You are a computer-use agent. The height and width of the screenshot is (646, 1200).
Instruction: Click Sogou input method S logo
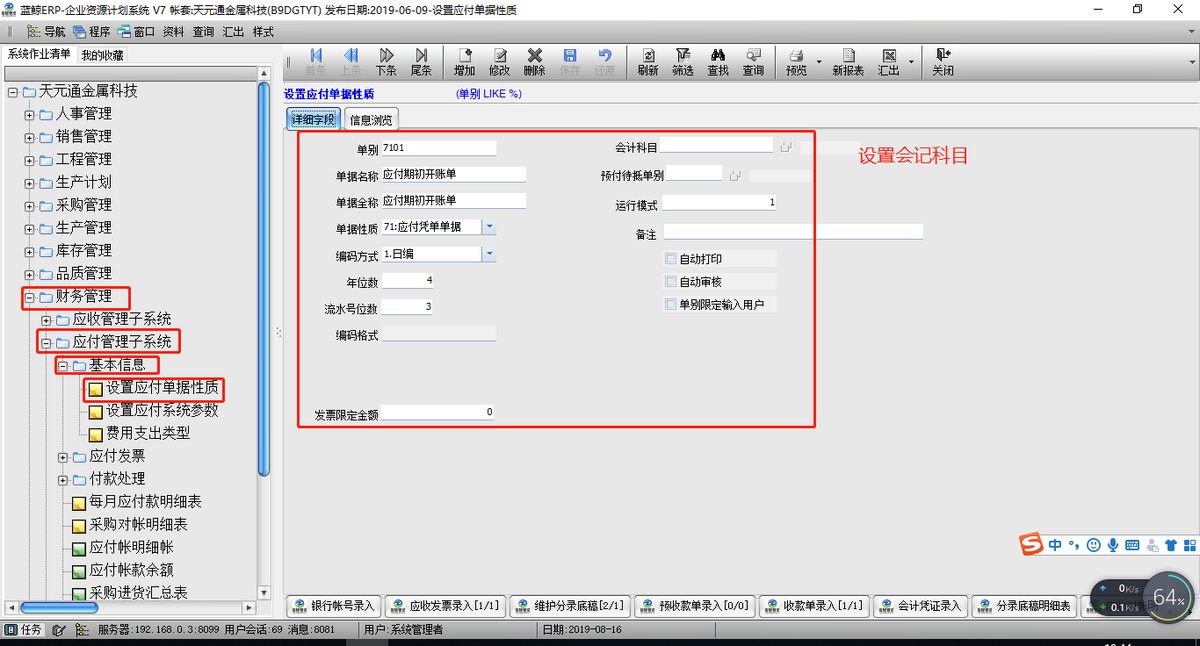pyautogui.click(x=1031, y=544)
